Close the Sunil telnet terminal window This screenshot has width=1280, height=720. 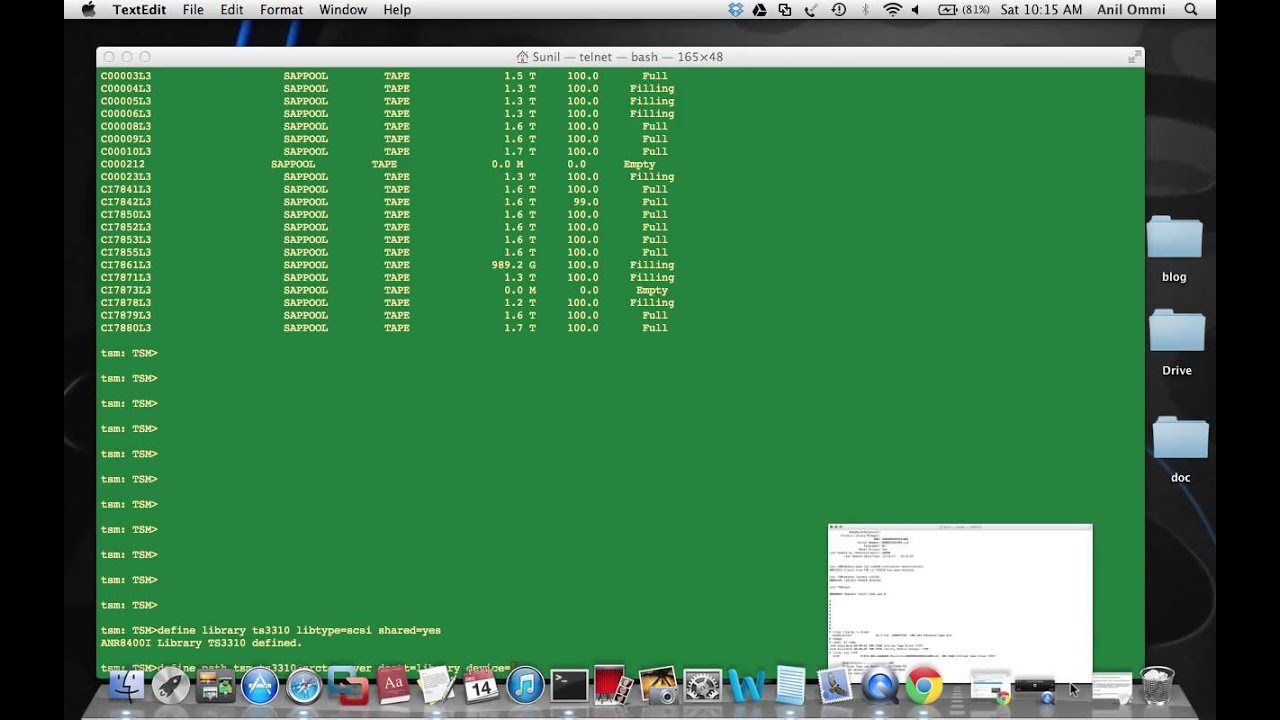(109, 57)
